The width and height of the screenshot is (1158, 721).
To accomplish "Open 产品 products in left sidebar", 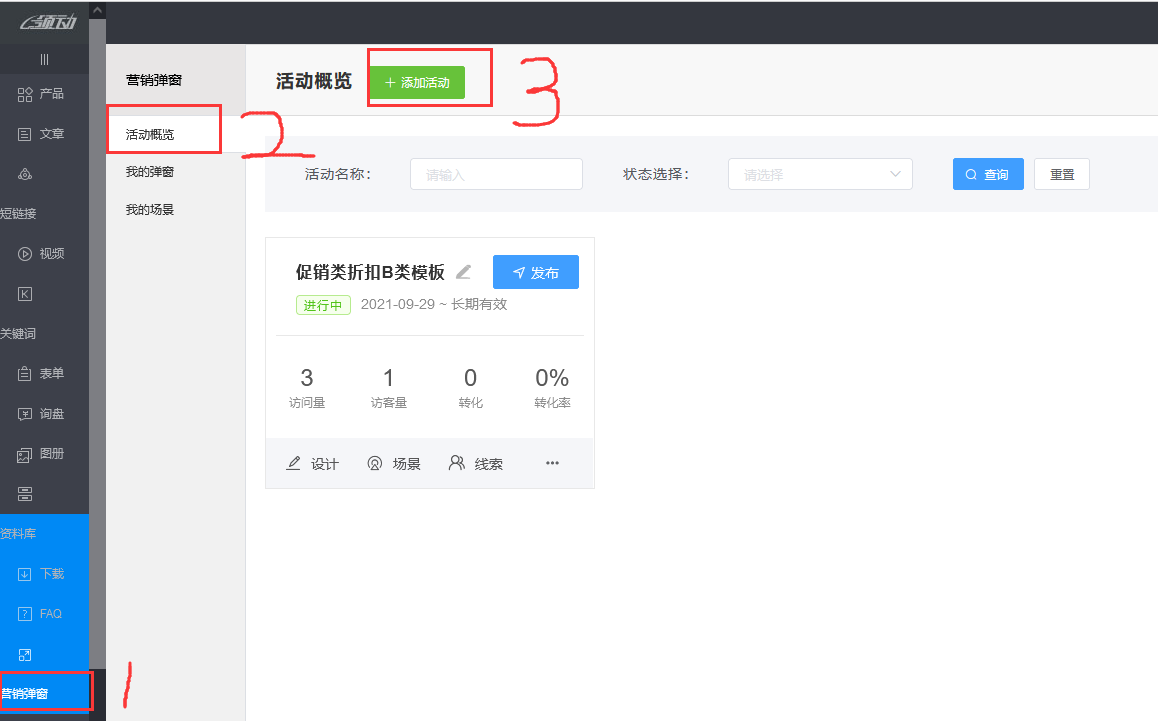I will (42, 94).
